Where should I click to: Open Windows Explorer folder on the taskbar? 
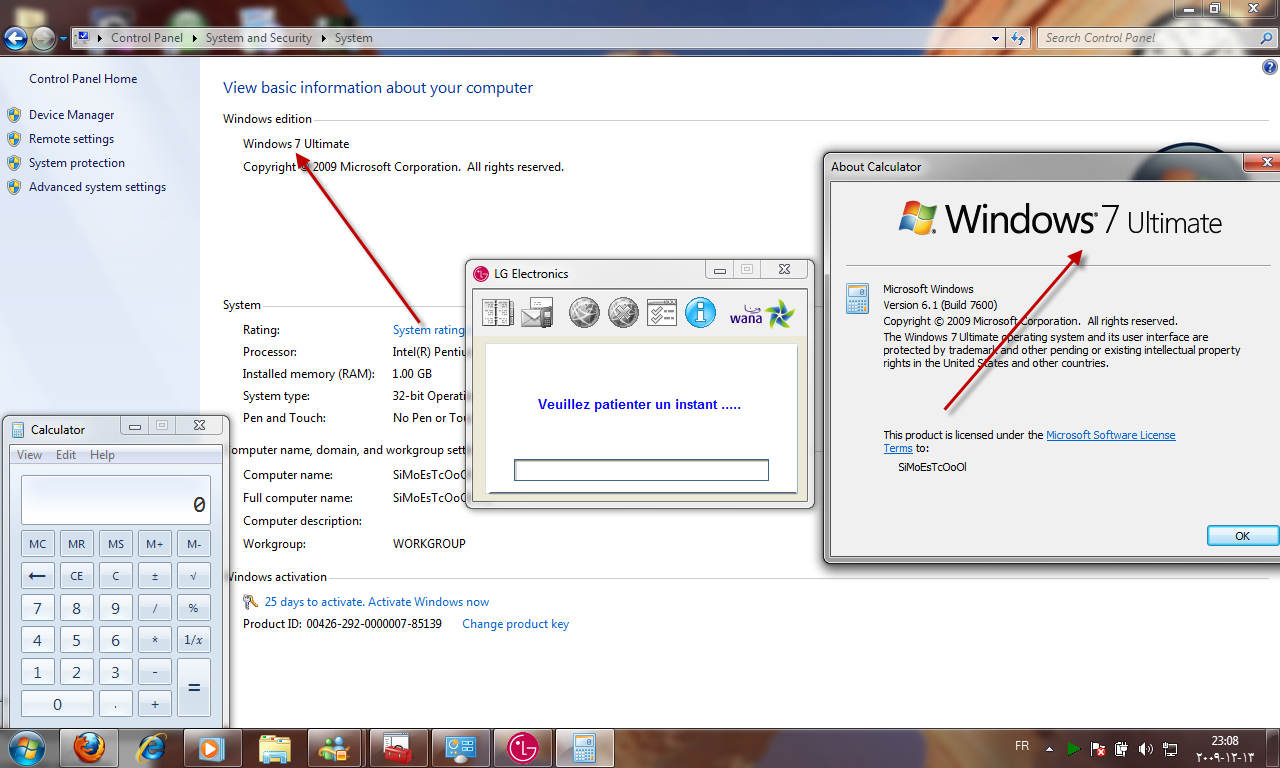click(275, 747)
